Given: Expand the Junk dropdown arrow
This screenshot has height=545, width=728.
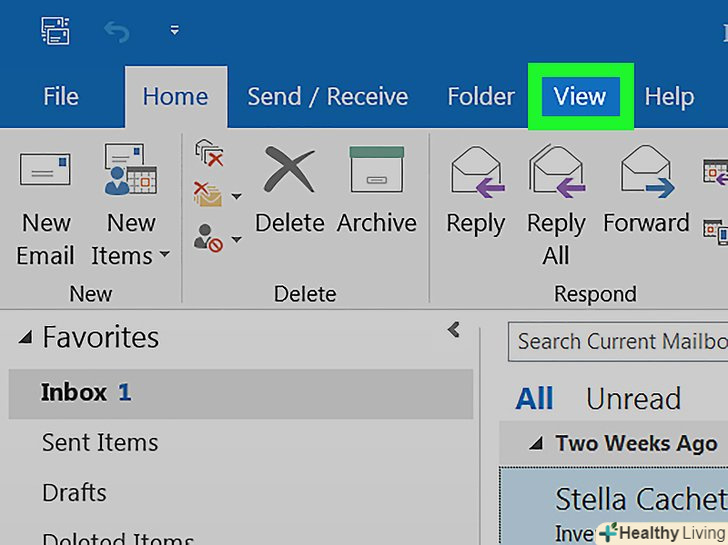Looking at the screenshot, I should 237,240.
